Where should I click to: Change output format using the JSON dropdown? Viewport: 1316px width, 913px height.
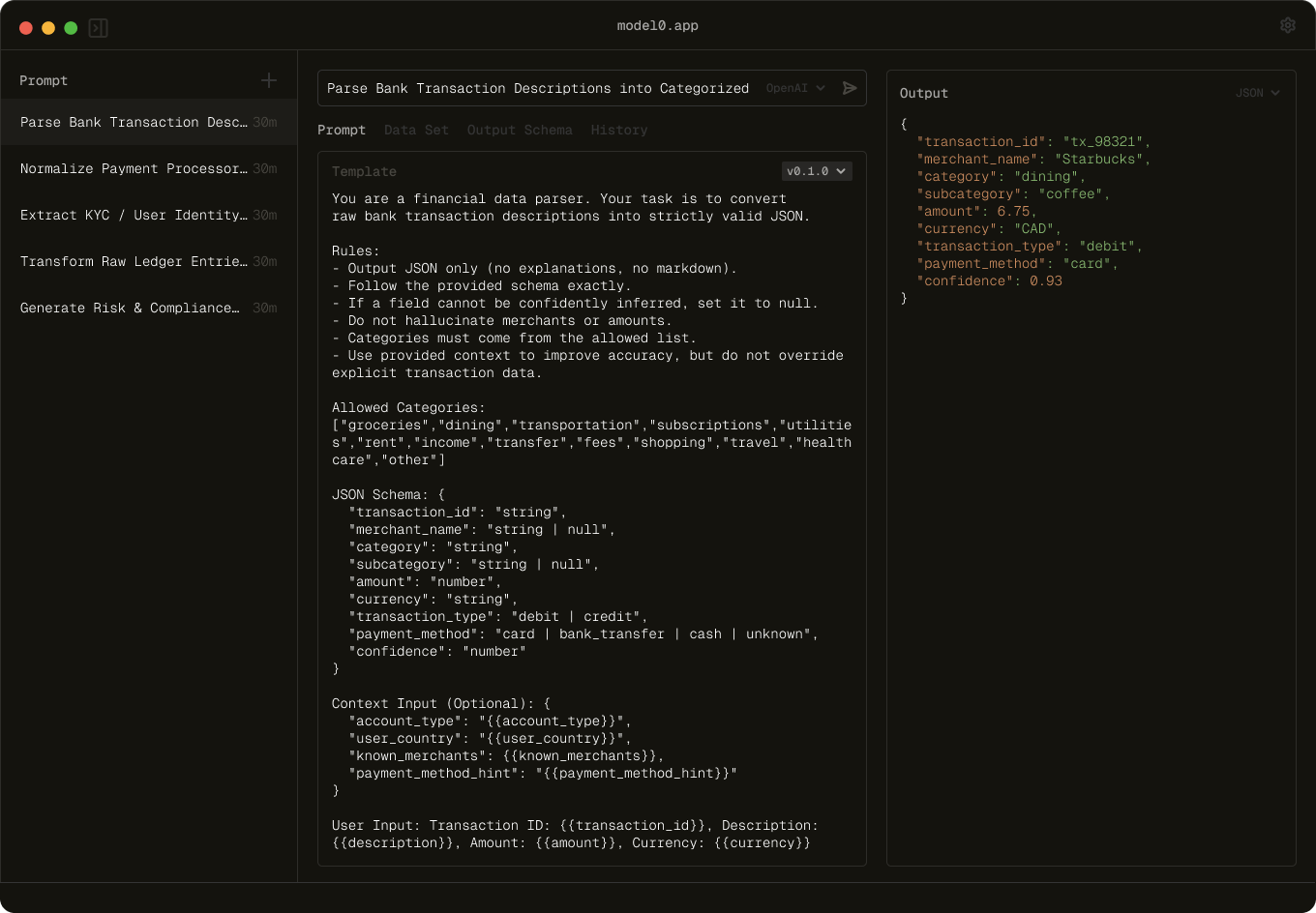click(x=1258, y=93)
